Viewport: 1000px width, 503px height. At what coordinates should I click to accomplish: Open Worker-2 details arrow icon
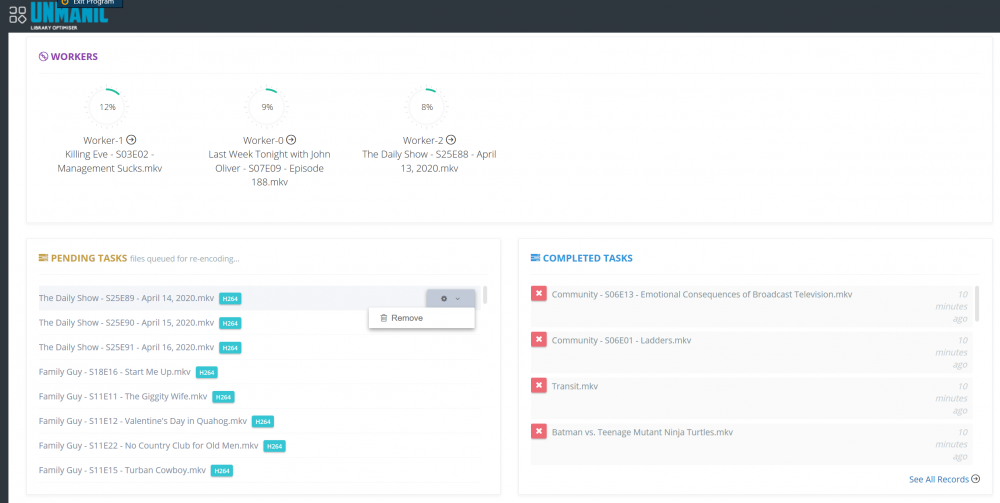(451, 140)
